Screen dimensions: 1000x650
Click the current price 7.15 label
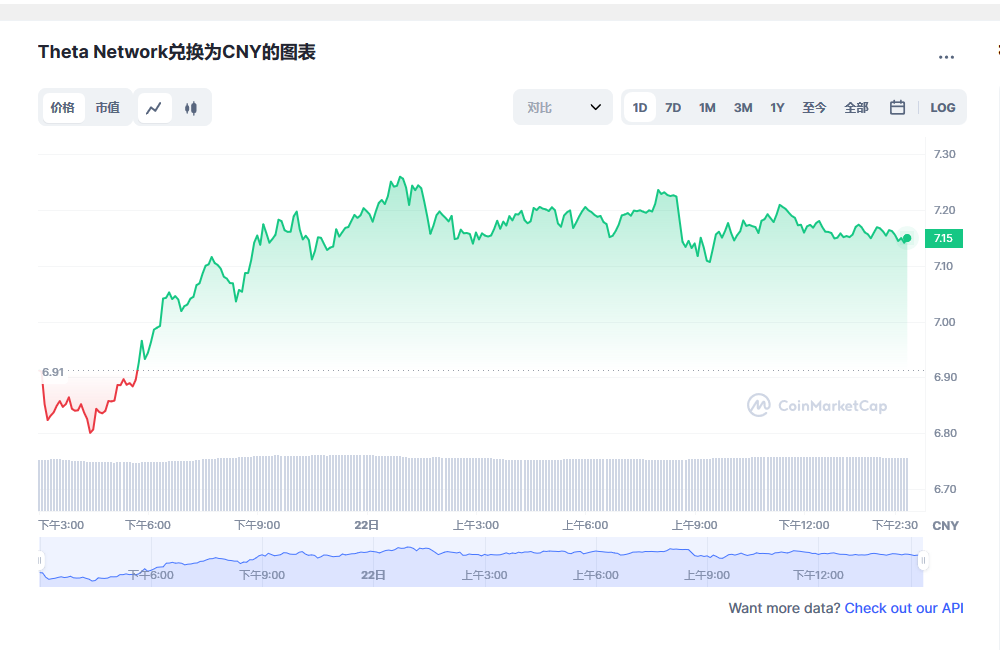(943, 238)
